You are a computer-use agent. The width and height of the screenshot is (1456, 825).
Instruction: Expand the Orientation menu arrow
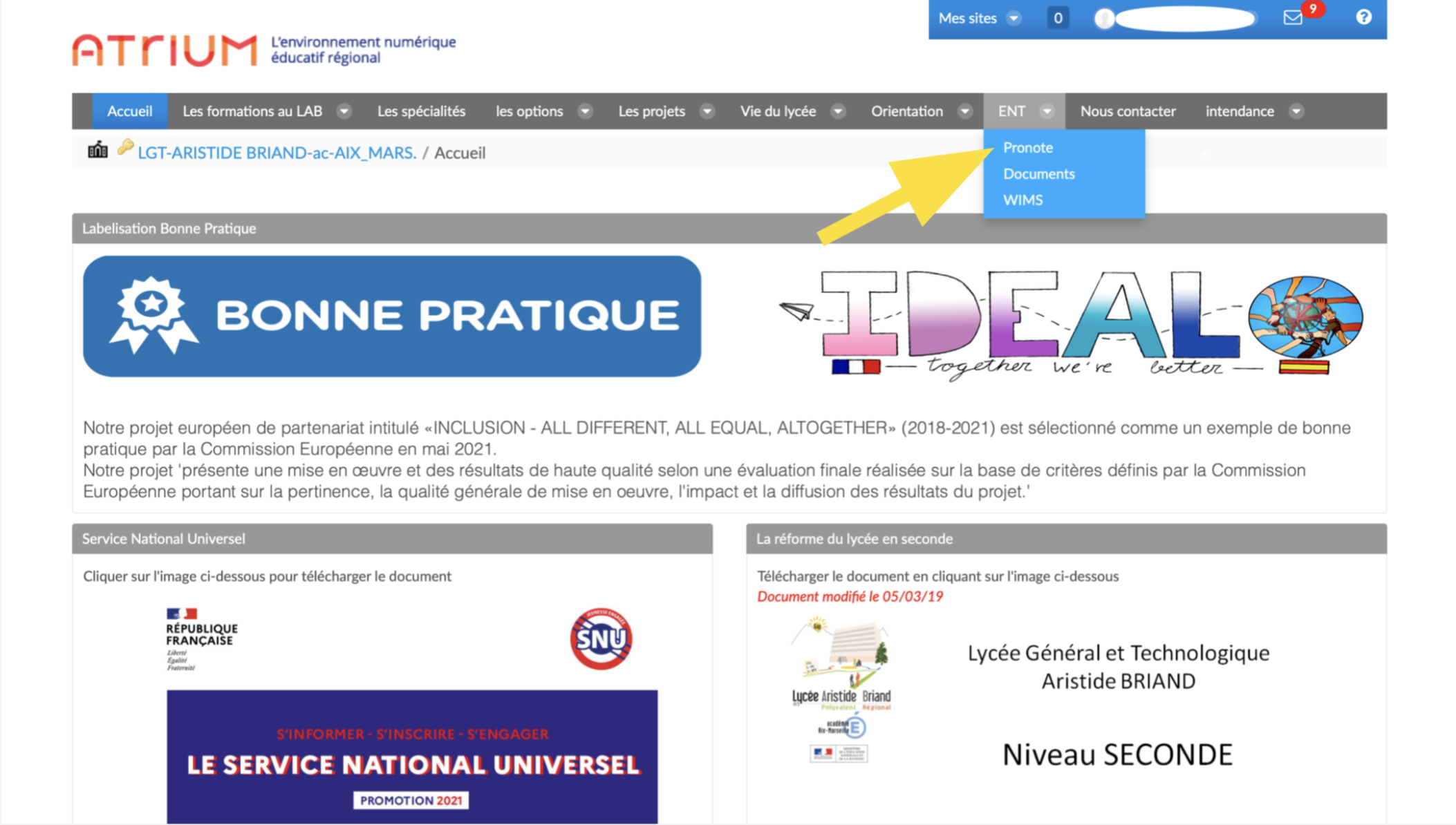point(964,111)
